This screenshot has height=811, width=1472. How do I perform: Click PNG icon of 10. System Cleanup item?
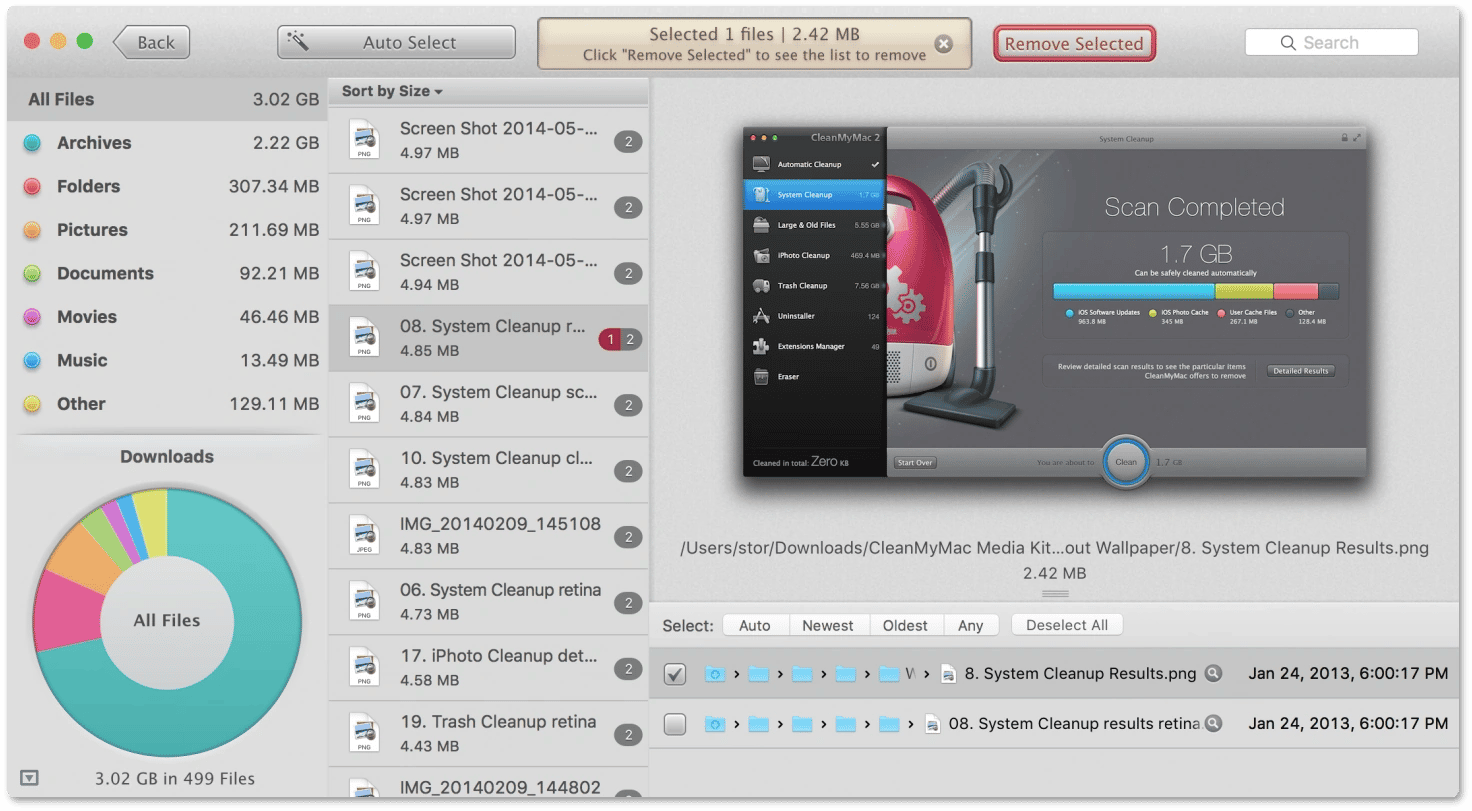364,470
